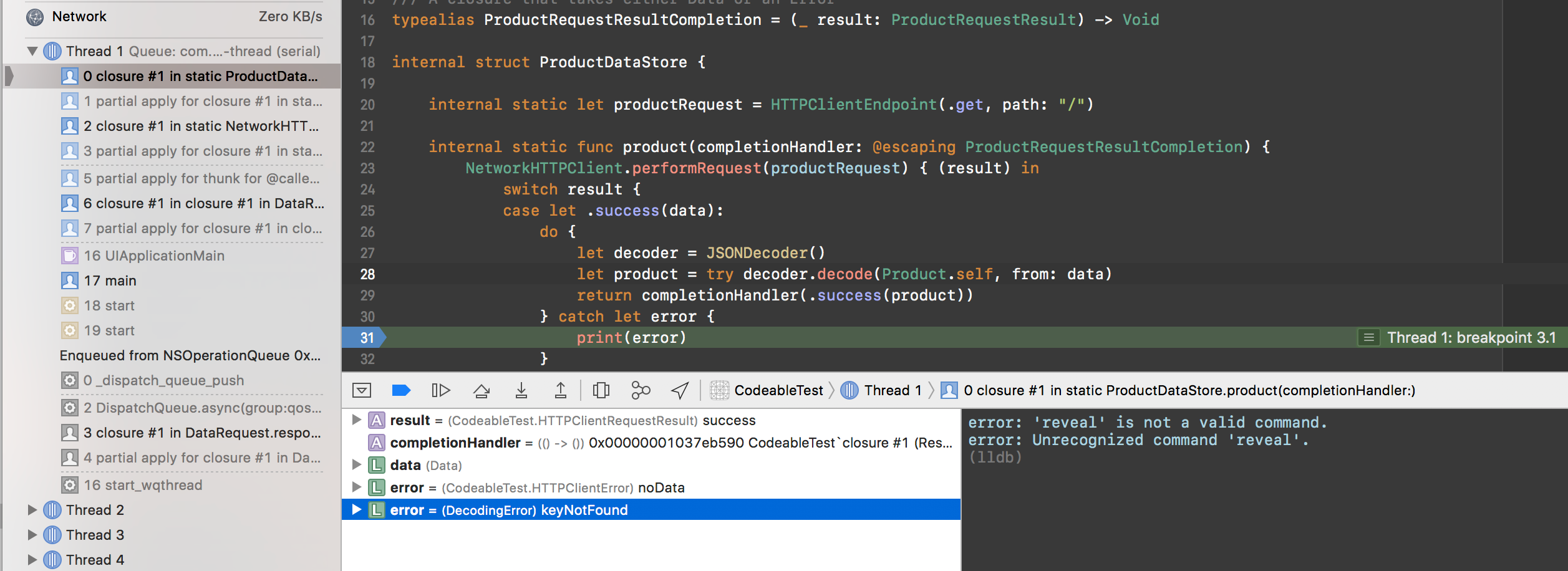Screen dimensions: 1568x571
Task: Step over the current line
Action: [482, 390]
